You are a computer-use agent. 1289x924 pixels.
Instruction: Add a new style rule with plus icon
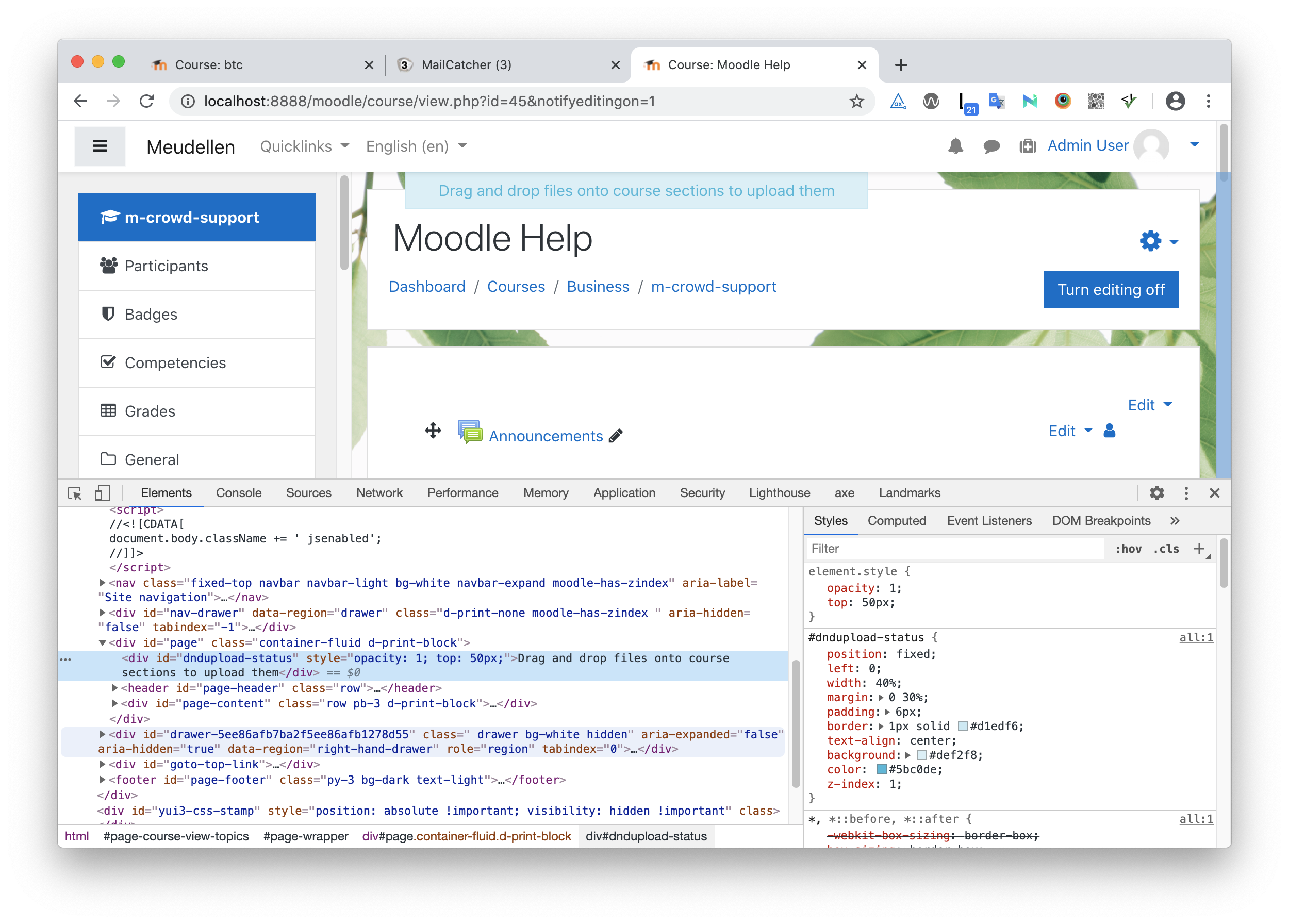[x=1199, y=549]
